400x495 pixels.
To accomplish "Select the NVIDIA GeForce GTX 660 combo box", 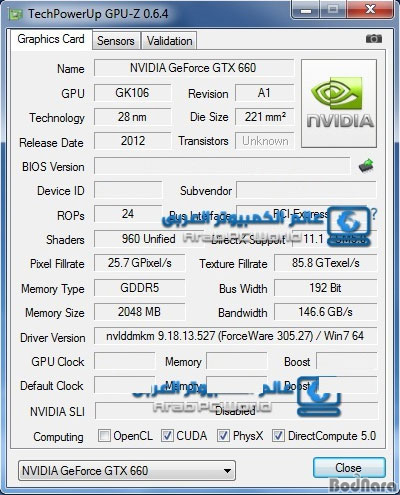I will point(127,471).
